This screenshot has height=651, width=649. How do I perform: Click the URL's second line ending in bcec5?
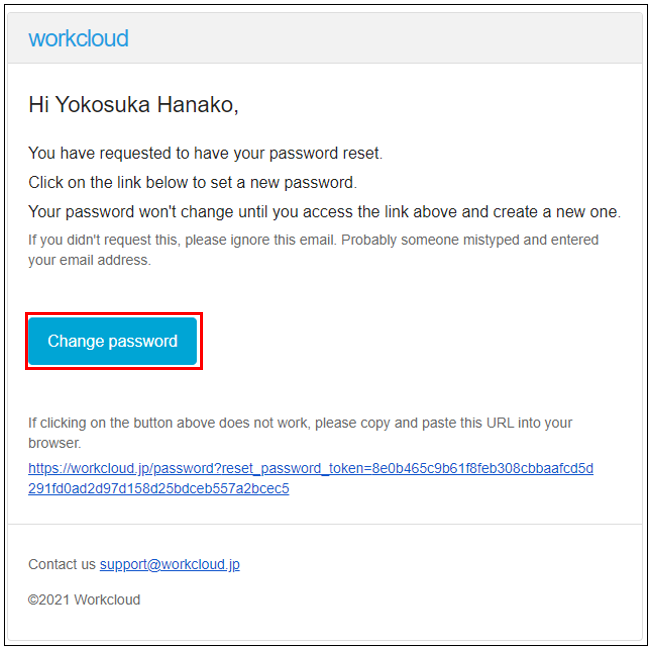(158, 489)
